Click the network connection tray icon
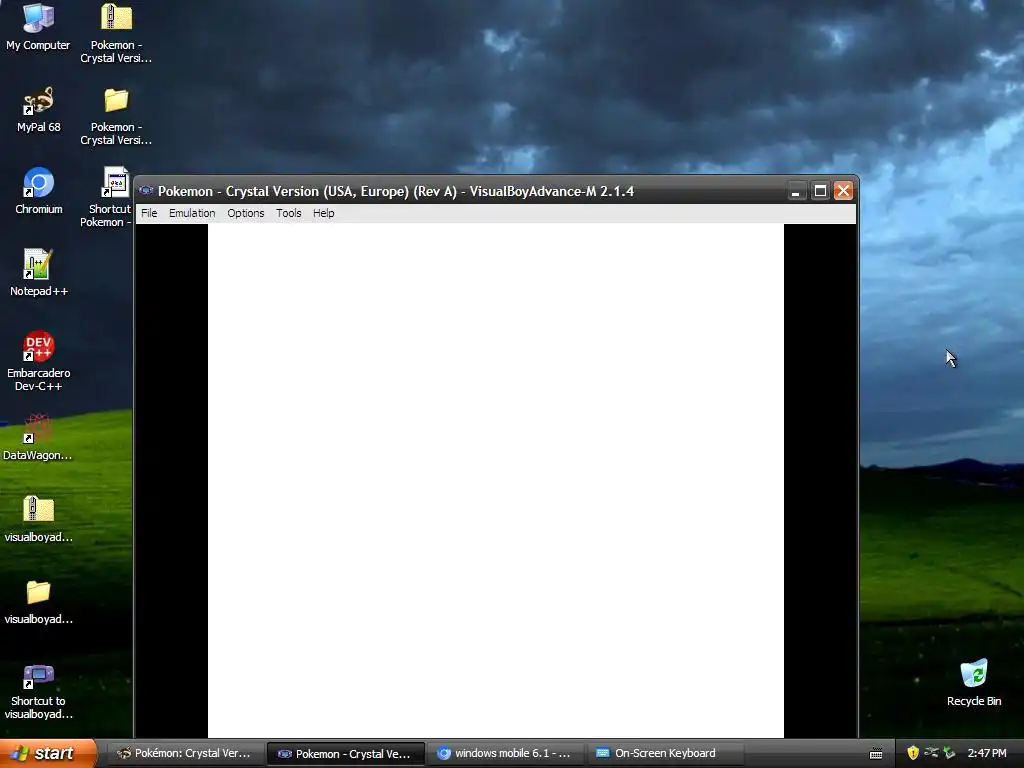Viewport: 1024px width, 768px height. click(x=931, y=753)
